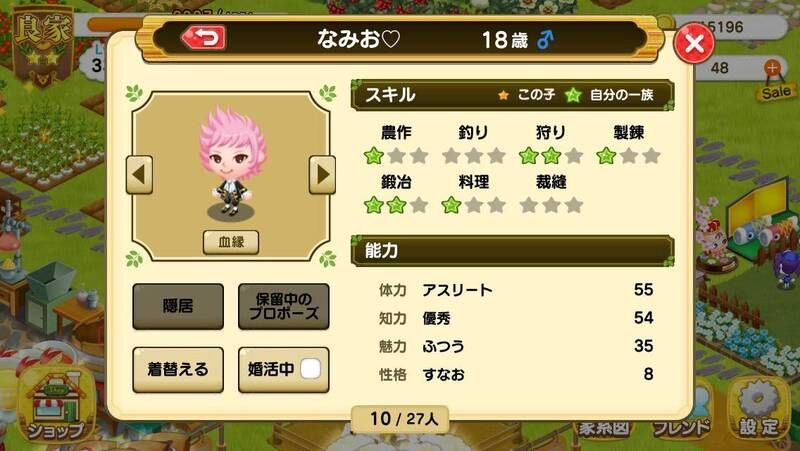The height and width of the screenshot is (451, 800).
Task: Open the フレンド friends icon
Action: [x=682, y=423]
